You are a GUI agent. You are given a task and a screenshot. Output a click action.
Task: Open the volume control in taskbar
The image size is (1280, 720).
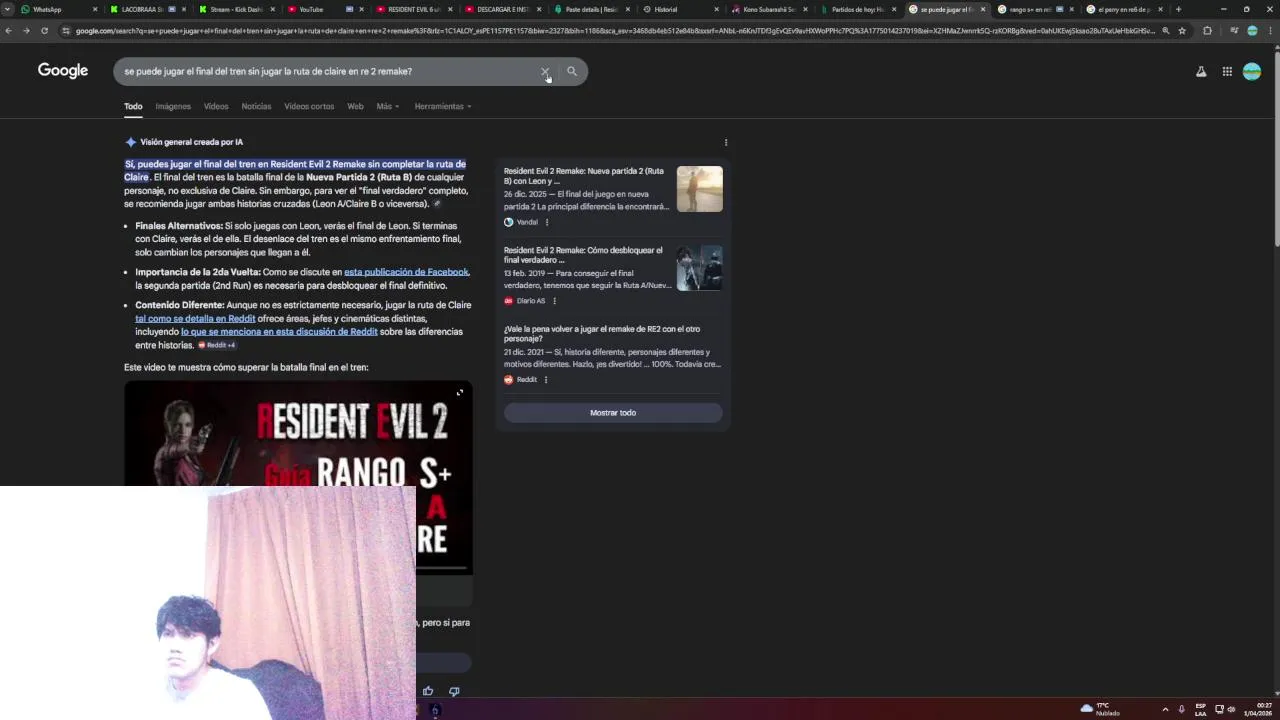[1231, 709]
